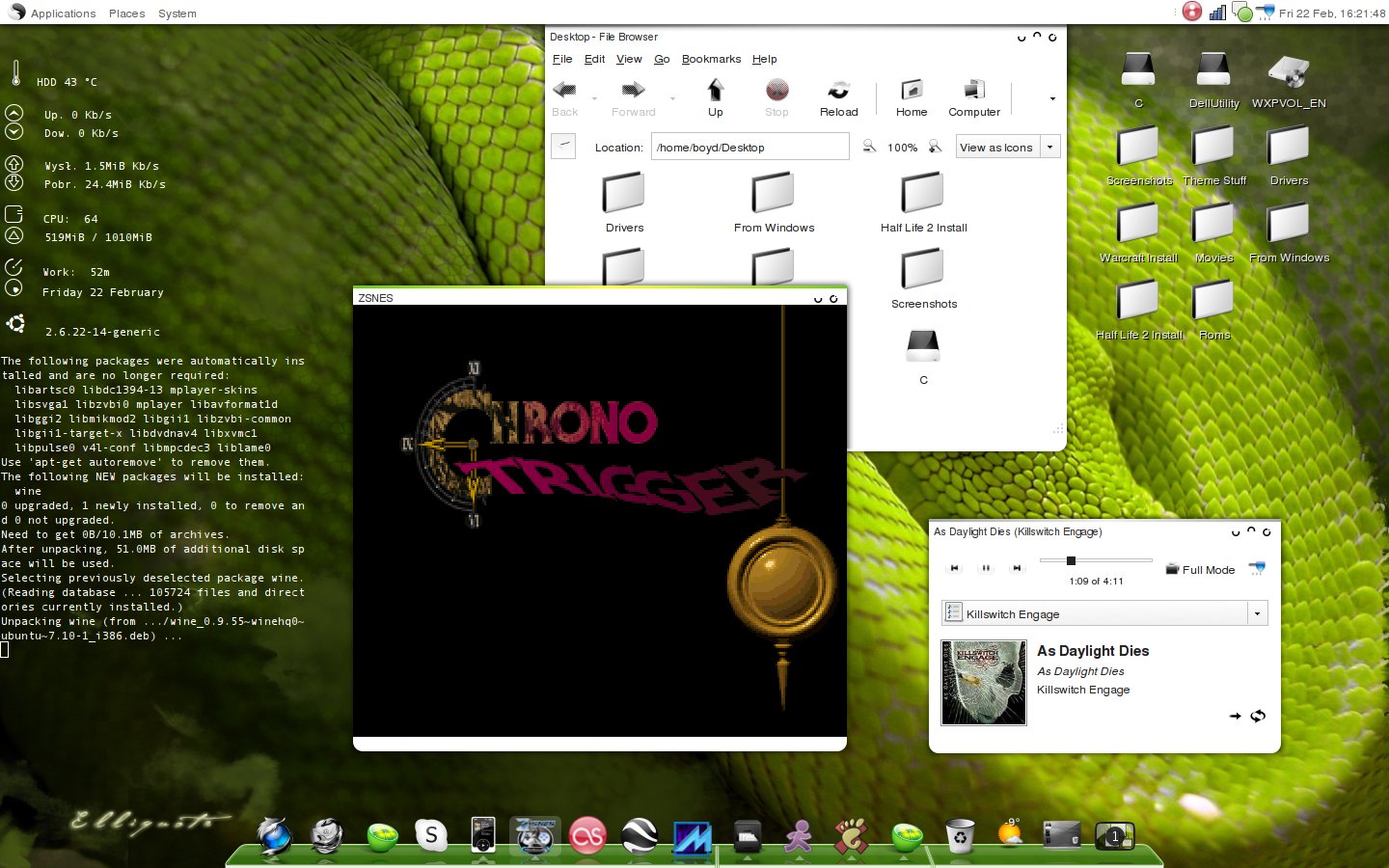Expand the toolbar overflow arrow
Screen dimensions: 1389x868
(1052, 98)
